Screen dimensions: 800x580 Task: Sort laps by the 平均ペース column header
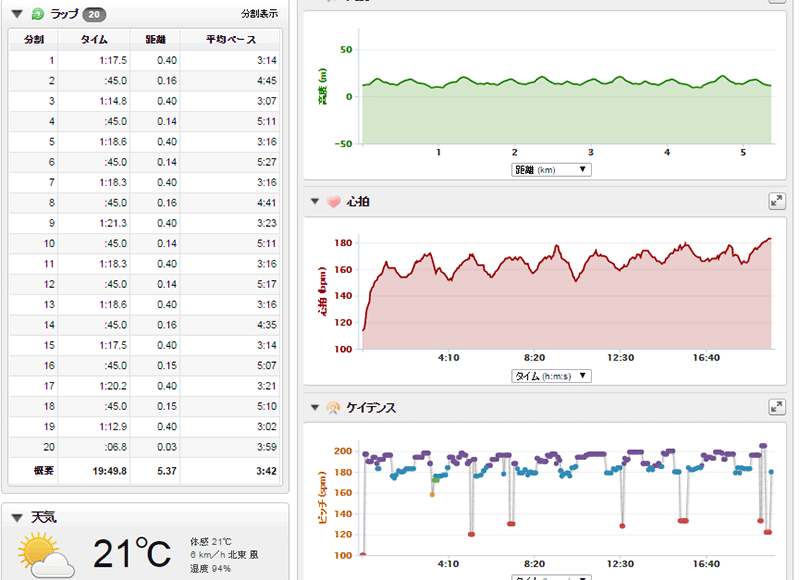tap(230, 40)
